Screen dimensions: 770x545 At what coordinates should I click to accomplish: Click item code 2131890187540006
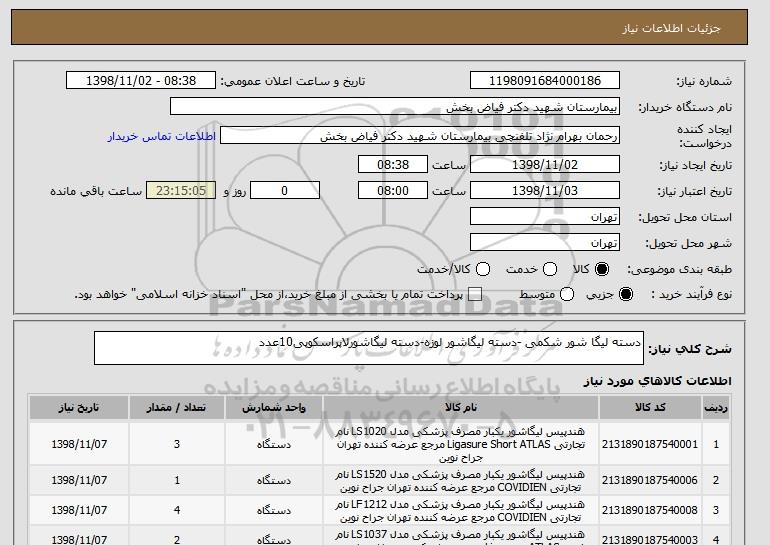click(650, 480)
